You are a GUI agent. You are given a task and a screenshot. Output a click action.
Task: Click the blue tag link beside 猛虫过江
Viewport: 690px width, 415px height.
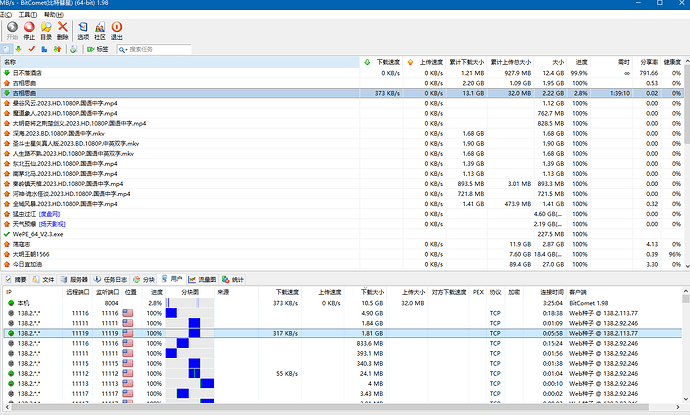(x=49, y=214)
